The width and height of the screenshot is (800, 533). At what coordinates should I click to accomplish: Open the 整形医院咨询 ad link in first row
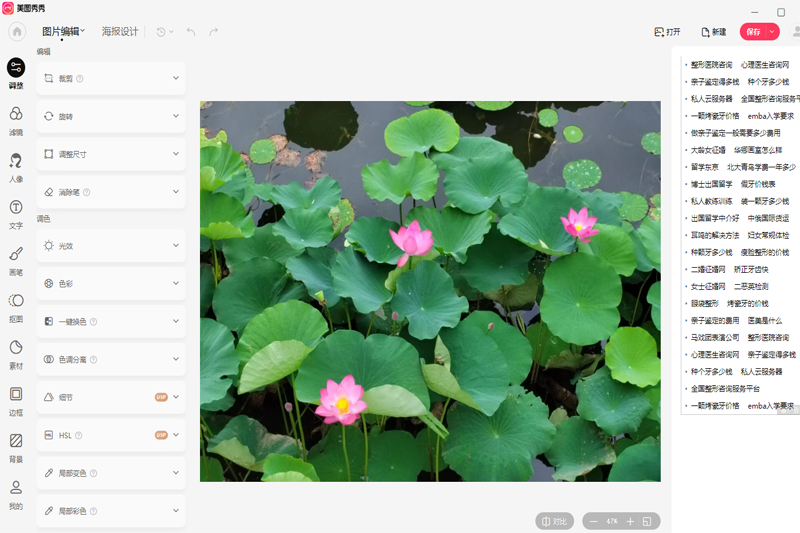tap(711, 65)
